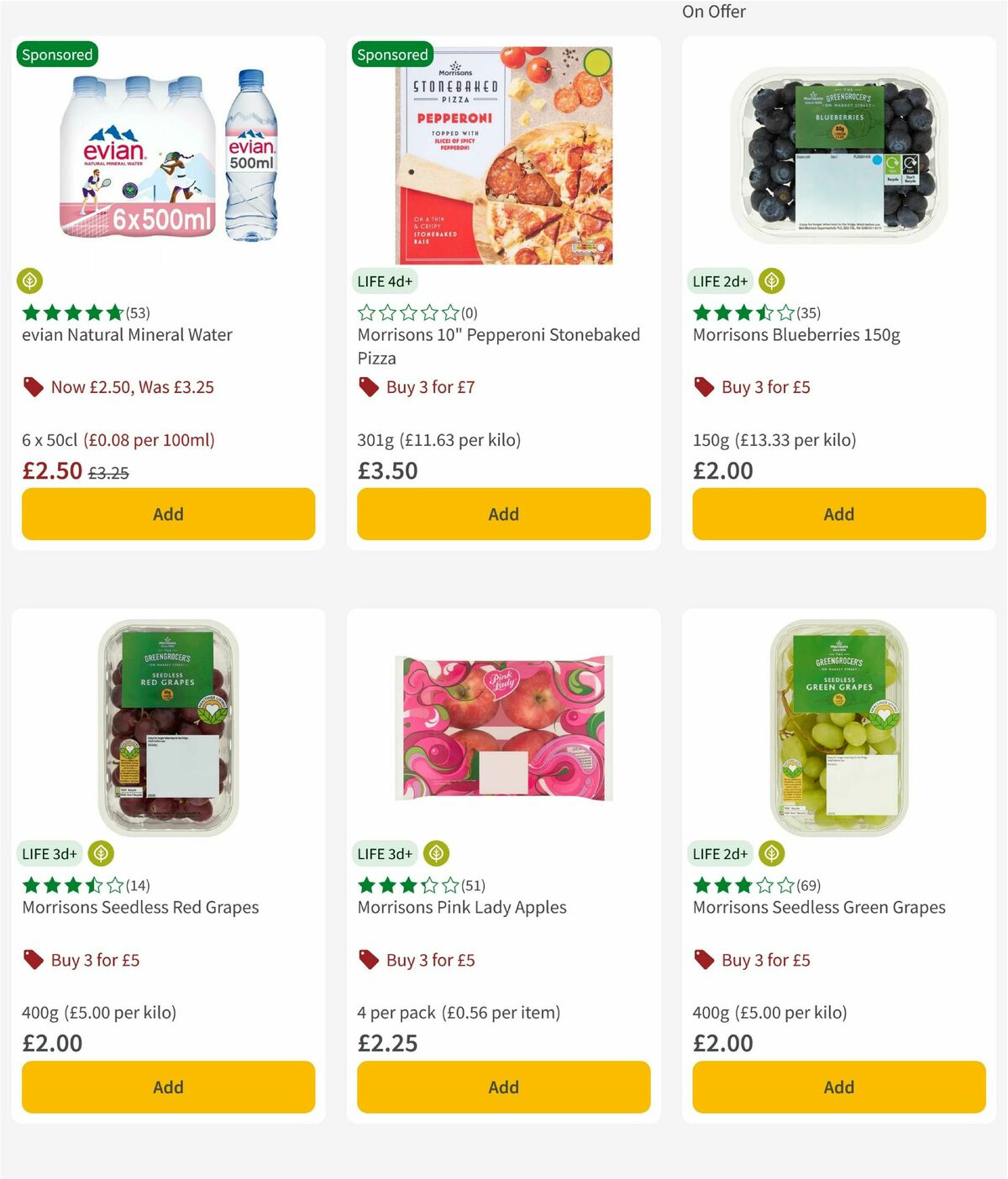Expand the On Offer section header
1008x1179 pixels.
pyautogui.click(x=713, y=12)
